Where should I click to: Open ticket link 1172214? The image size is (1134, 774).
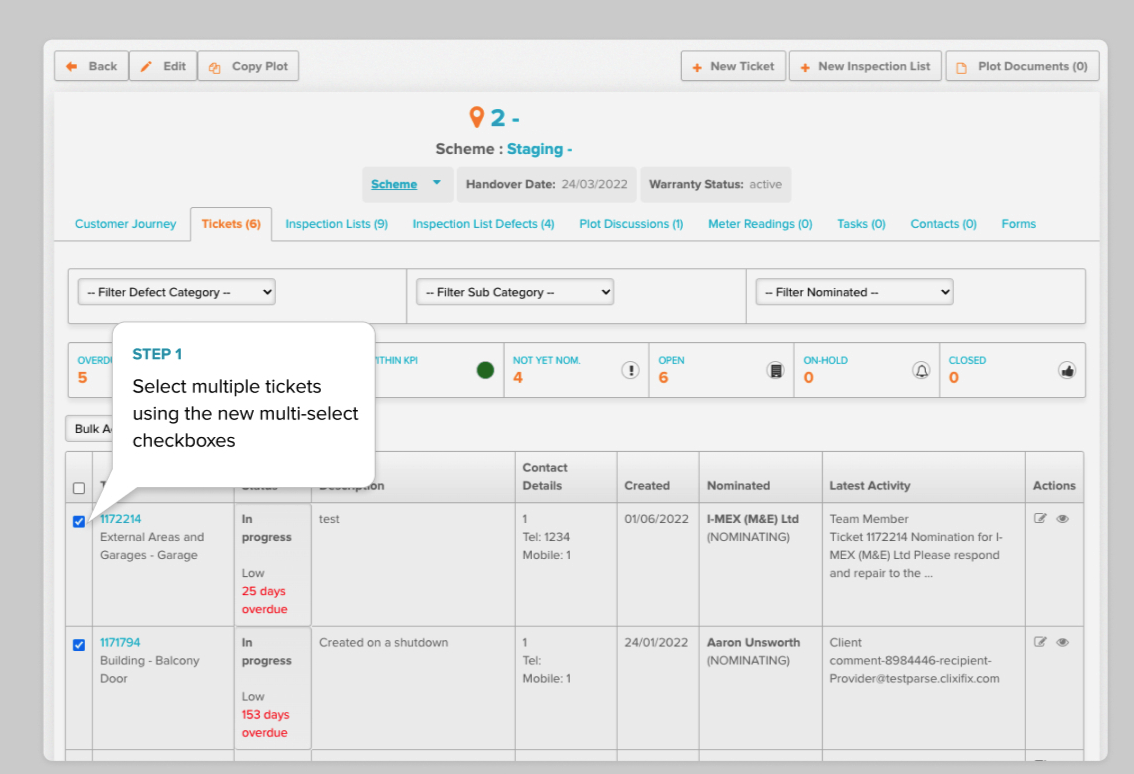pos(120,519)
